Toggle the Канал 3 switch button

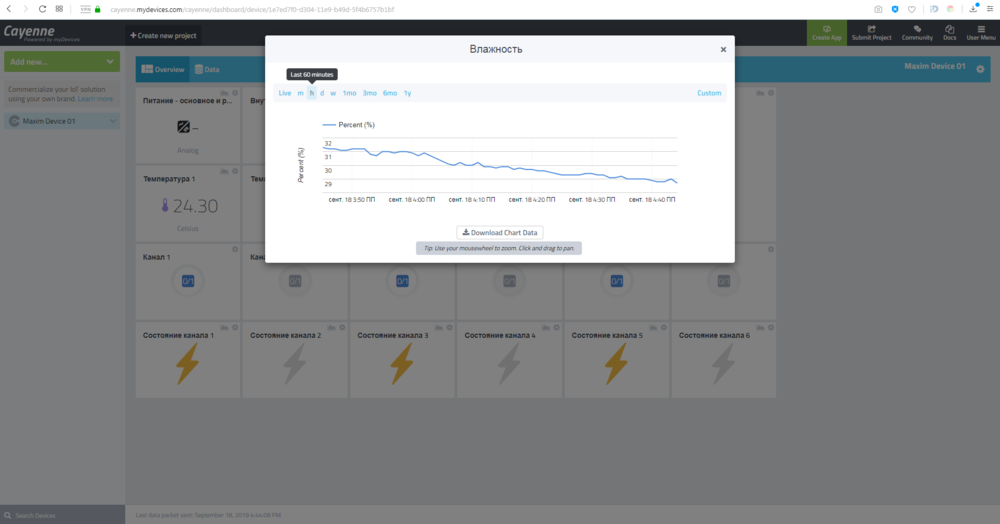[x=402, y=281]
